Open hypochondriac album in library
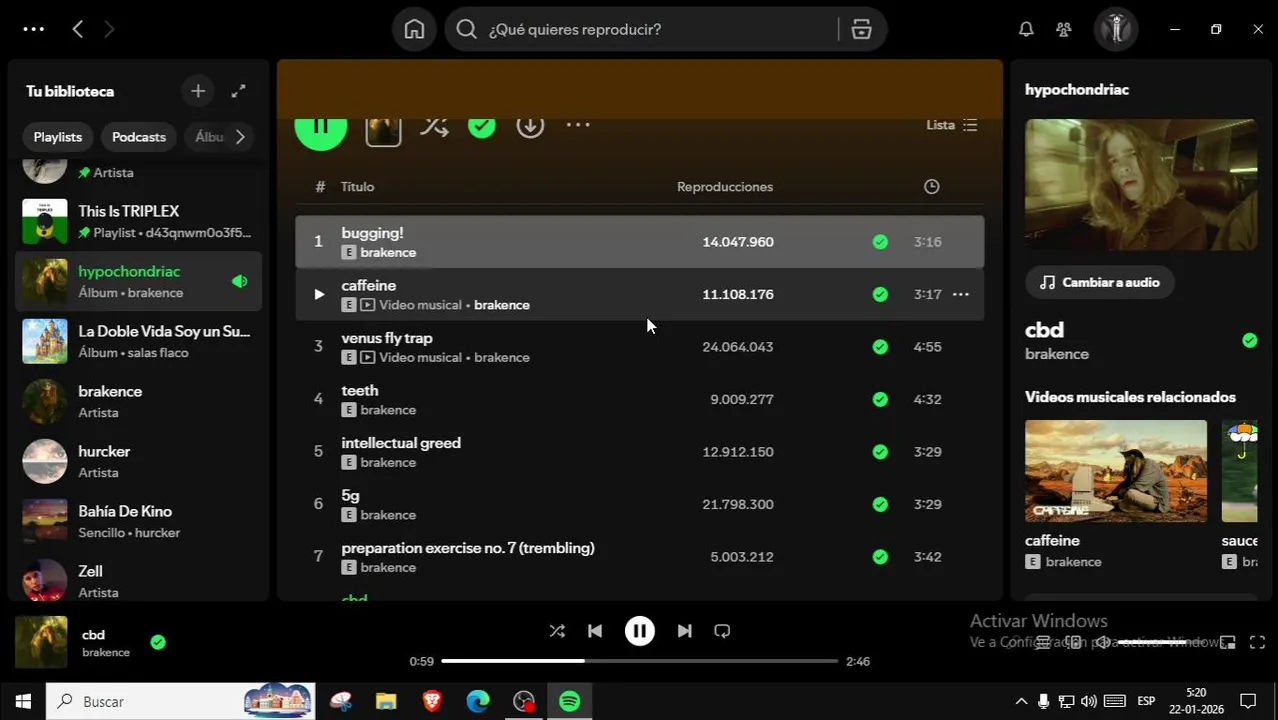This screenshot has width=1278, height=720. (138, 281)
